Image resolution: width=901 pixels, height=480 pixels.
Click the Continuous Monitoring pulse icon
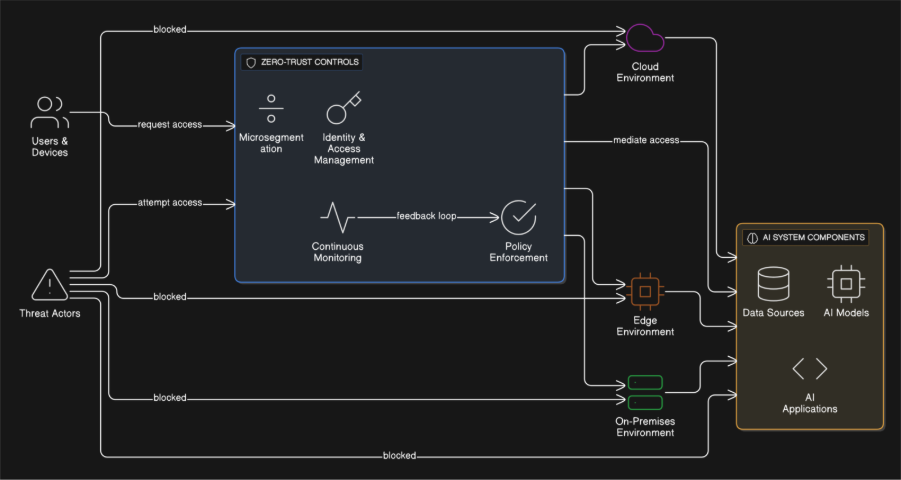click(x=338, y=218)
